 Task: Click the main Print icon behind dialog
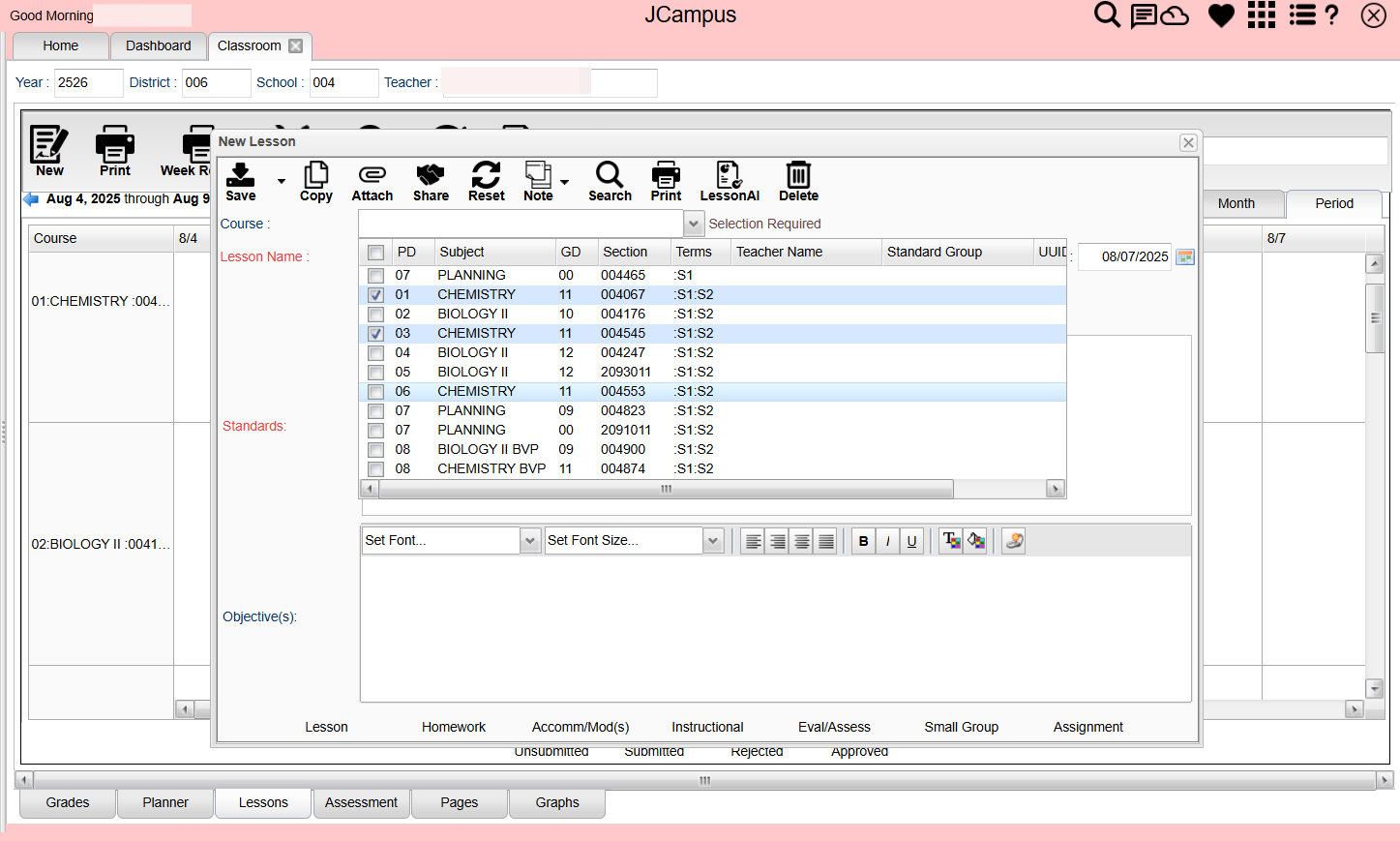pos(115,151)
